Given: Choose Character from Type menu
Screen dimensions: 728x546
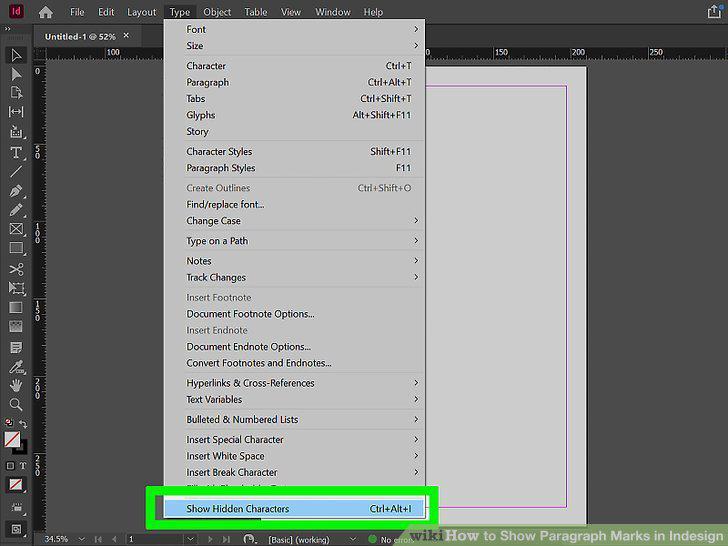Looking at the screenshot, I should (x=294, y=65).
